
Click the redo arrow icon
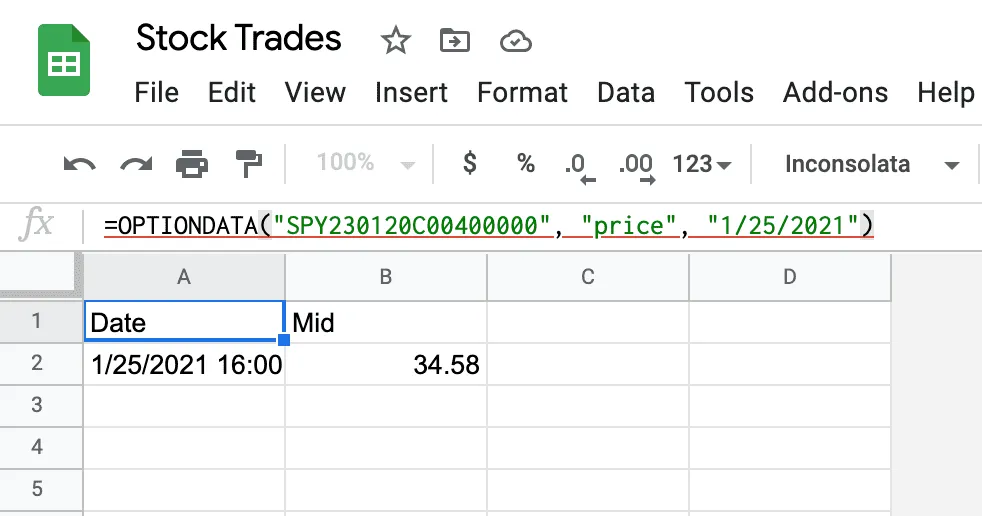coord(136,165)
